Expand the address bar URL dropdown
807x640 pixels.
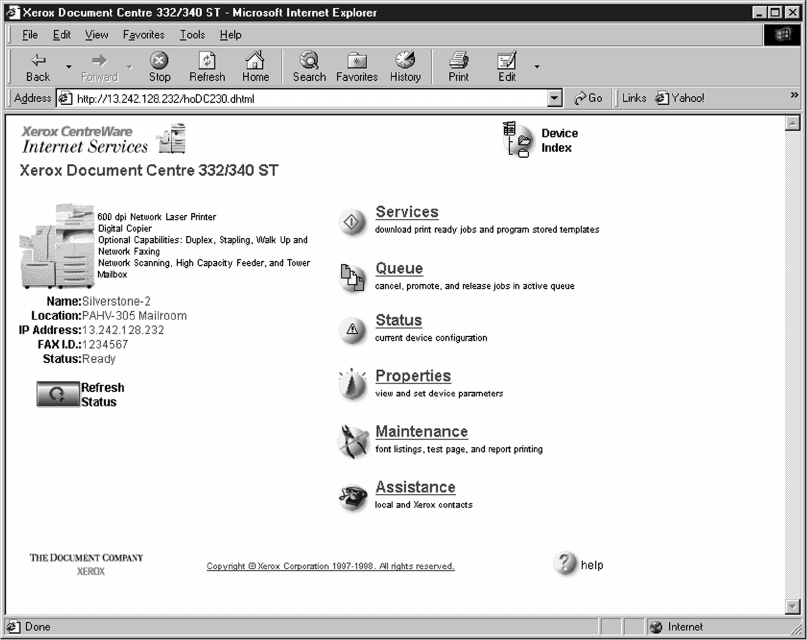tap(554, 98)
